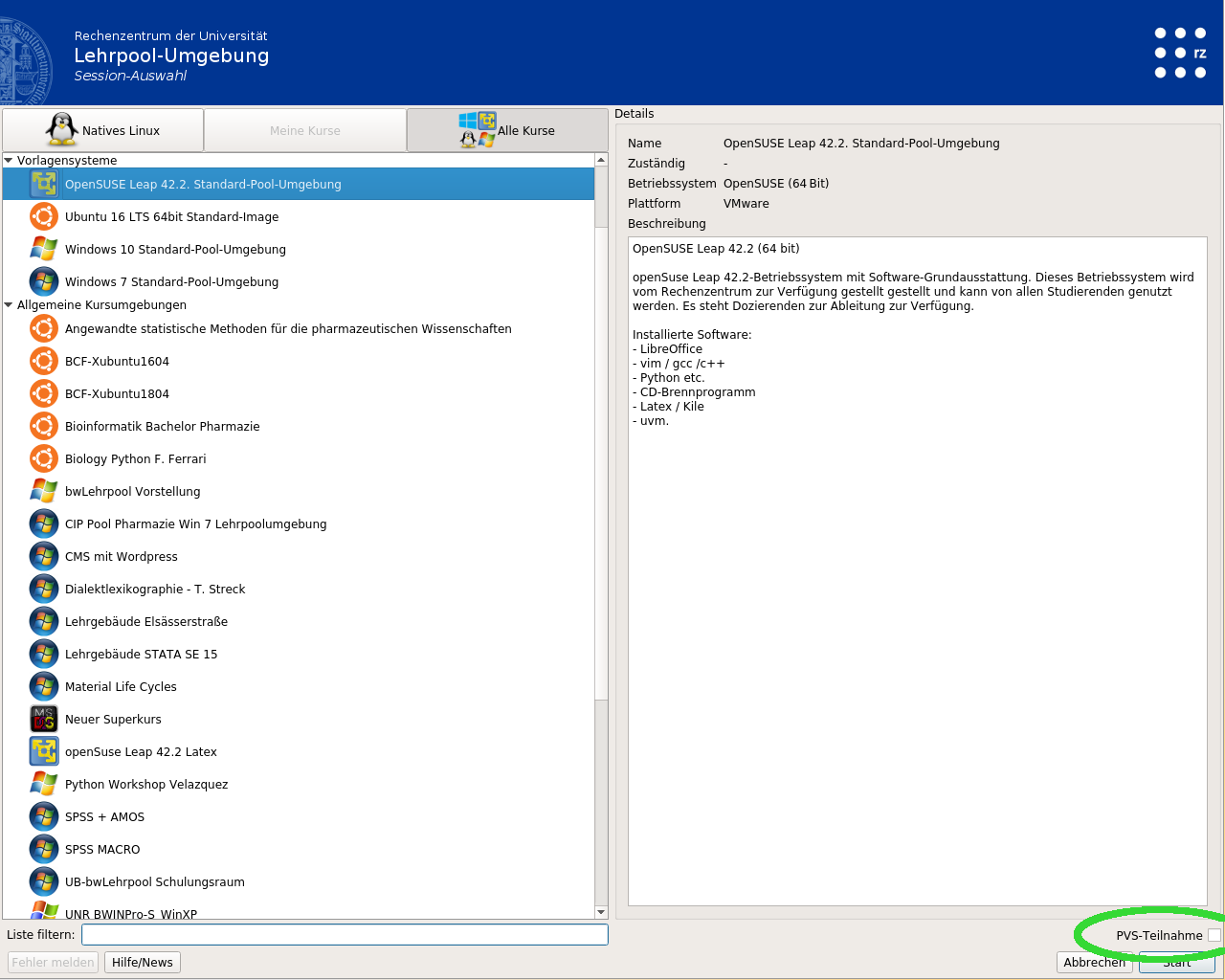This screenshot has height=980, width=1225.
Task: Switch to the Natives Linux tab
Action: tap(103, 131)
